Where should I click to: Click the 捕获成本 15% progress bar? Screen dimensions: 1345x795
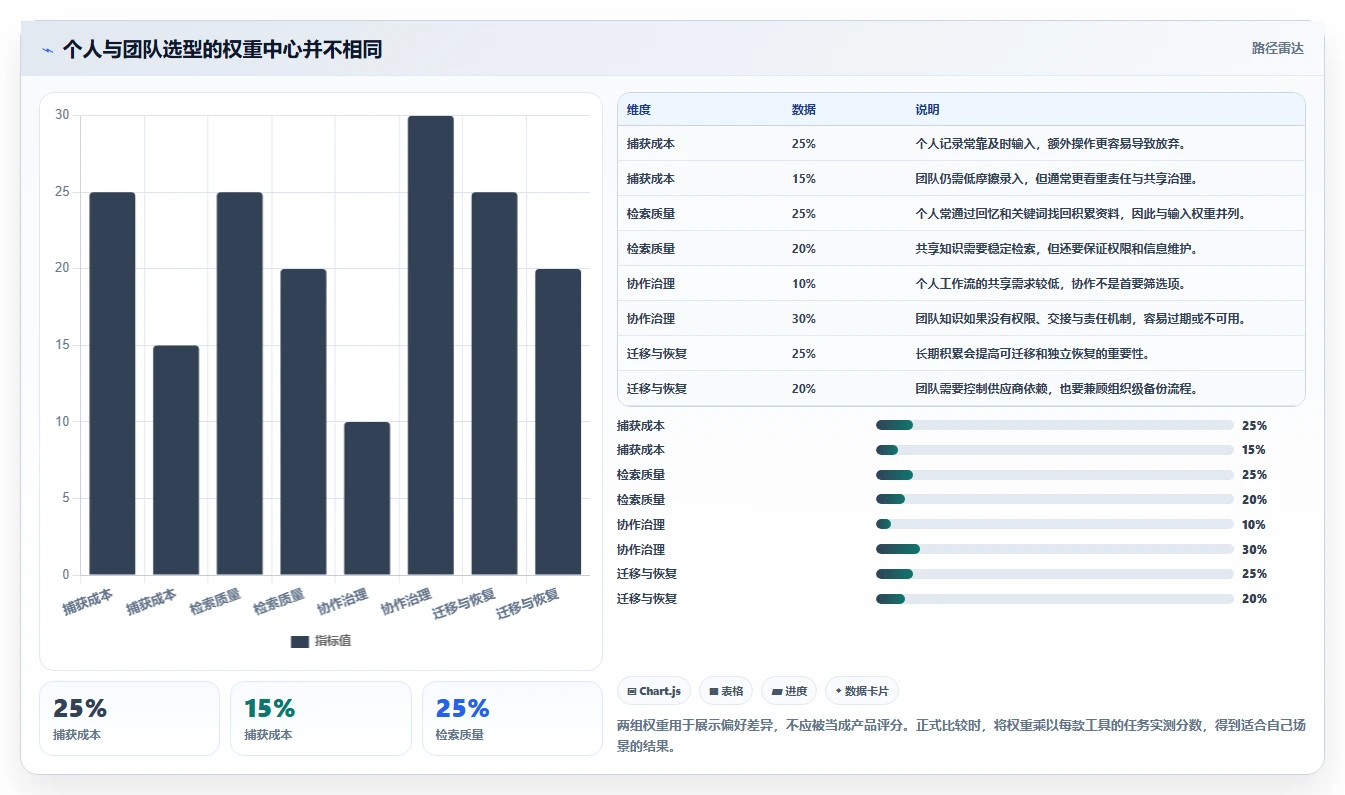(1054, 450)
